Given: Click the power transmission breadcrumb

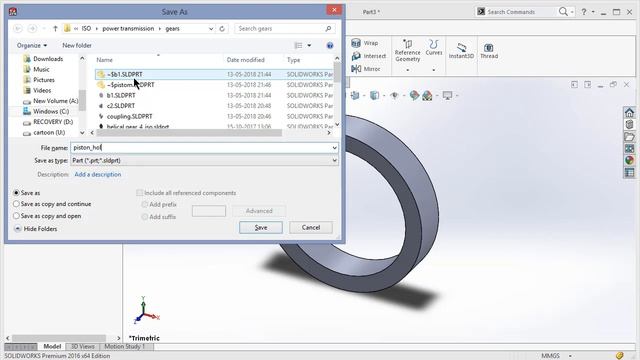Looking at the screenshot, I should 128,29.
